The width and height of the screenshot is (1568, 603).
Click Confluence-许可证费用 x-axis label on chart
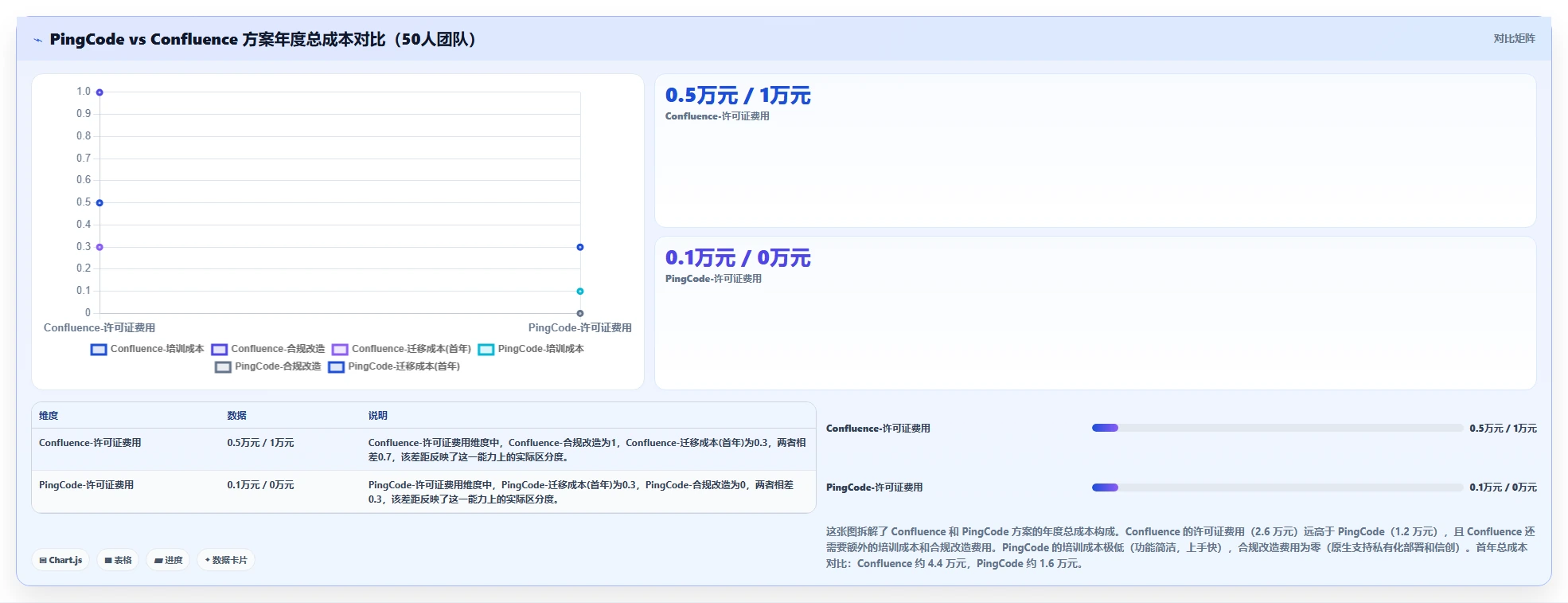point(99,328)
